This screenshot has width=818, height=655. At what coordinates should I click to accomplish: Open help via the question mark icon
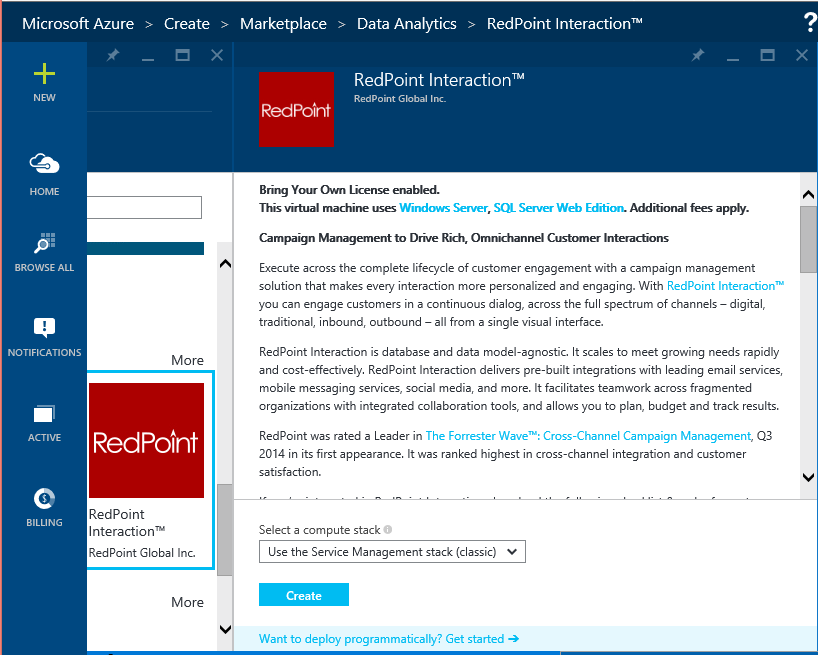pos(810,21)
